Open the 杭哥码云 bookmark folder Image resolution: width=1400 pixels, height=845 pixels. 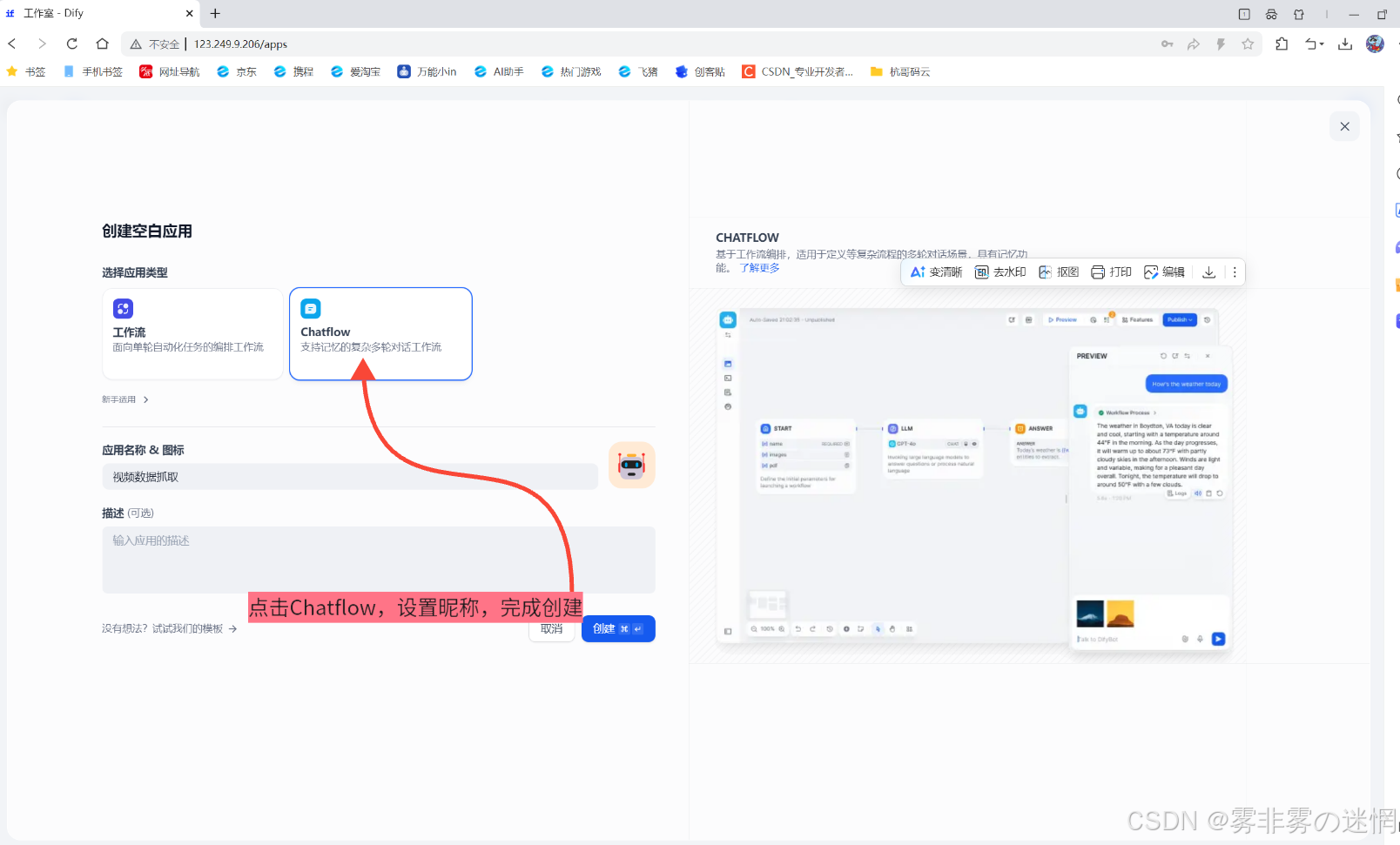[900, 71]
